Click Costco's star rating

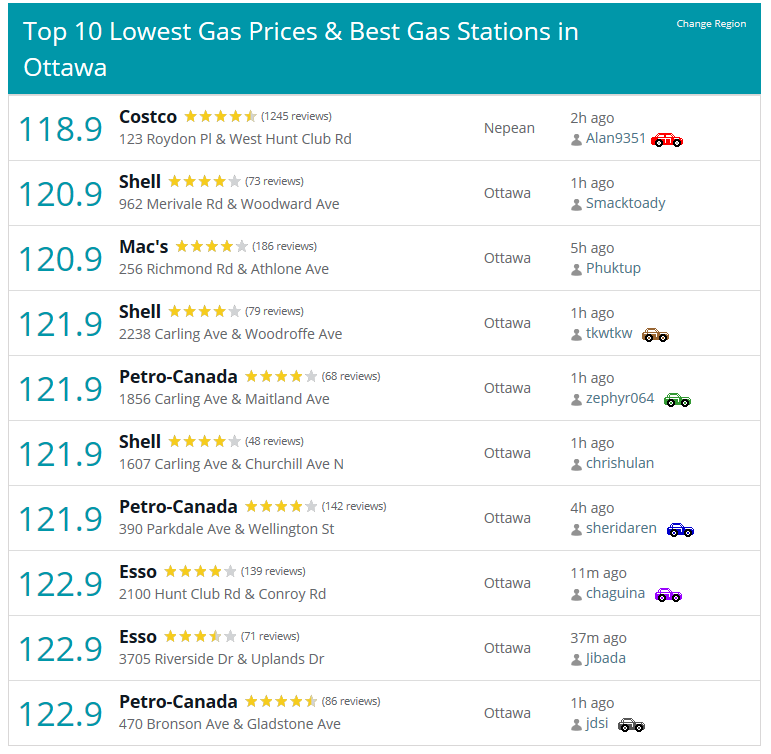[220, 117]
